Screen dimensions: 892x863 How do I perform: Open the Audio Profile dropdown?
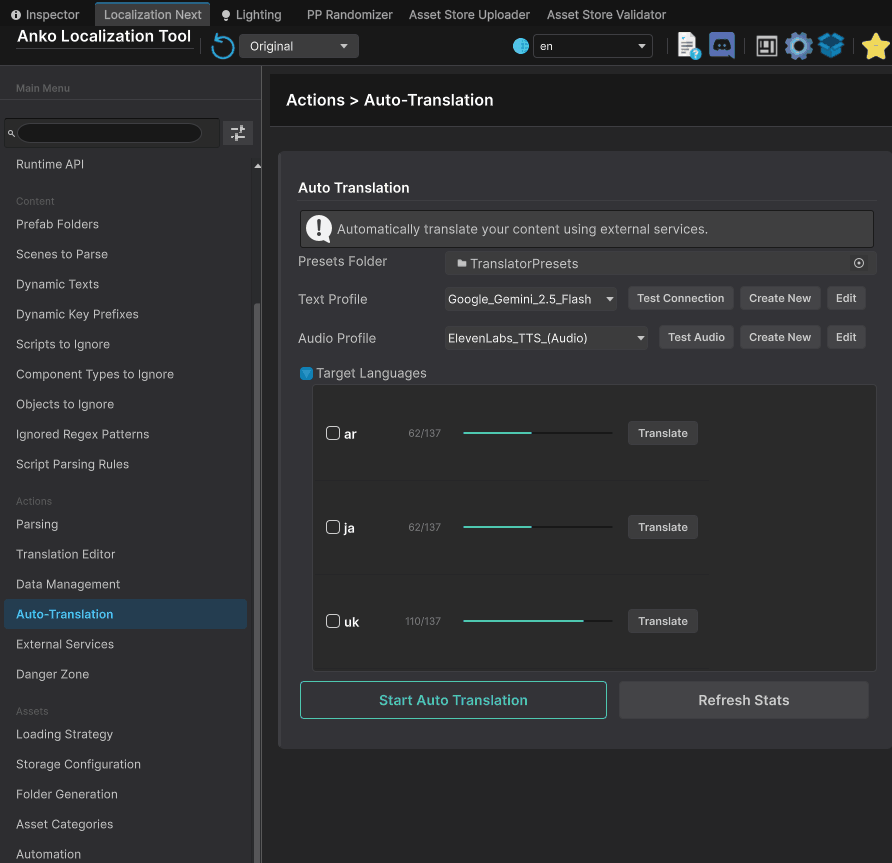544,337
